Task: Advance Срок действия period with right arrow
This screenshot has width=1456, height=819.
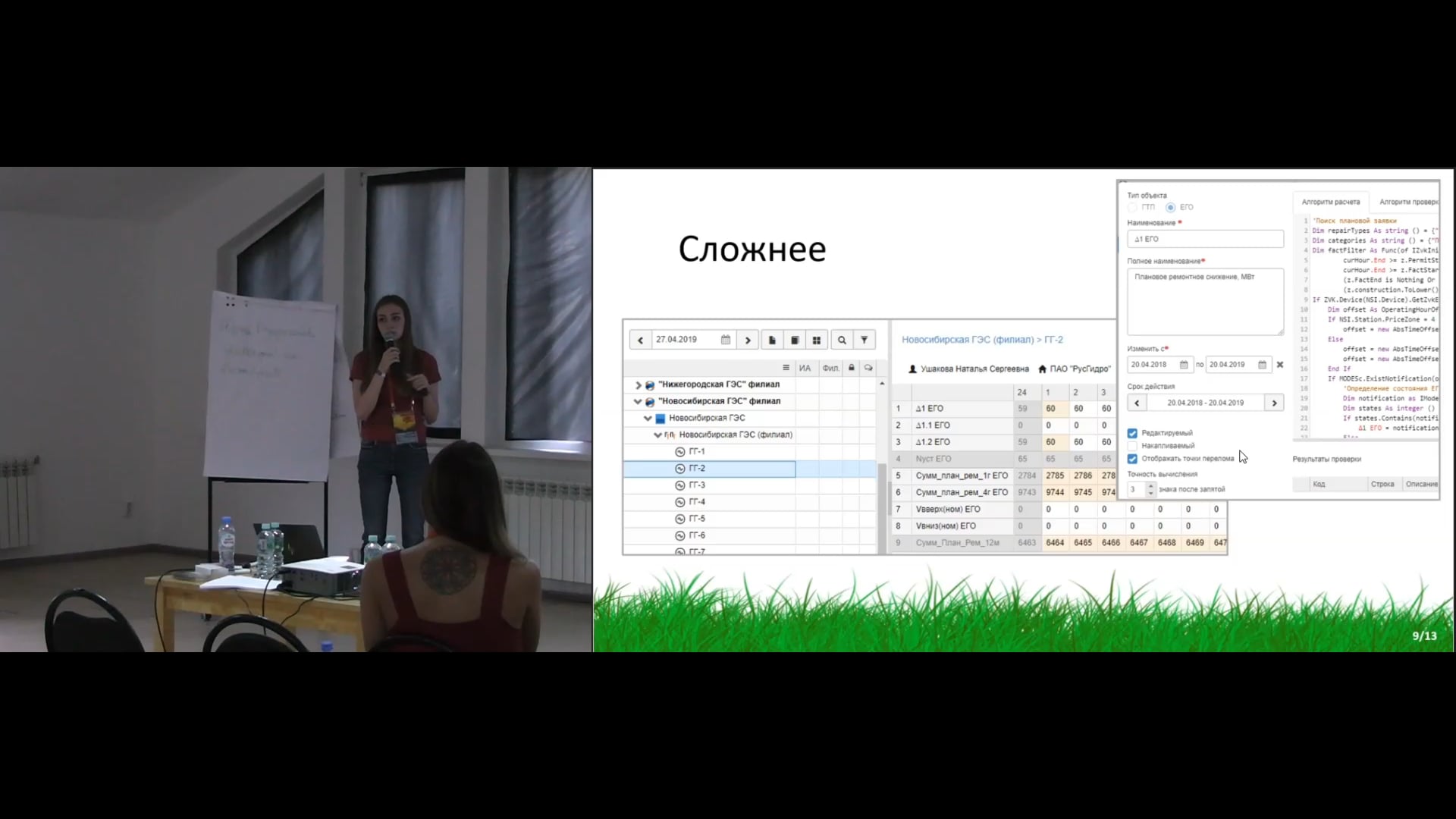Action: [x=1274, y=403]
